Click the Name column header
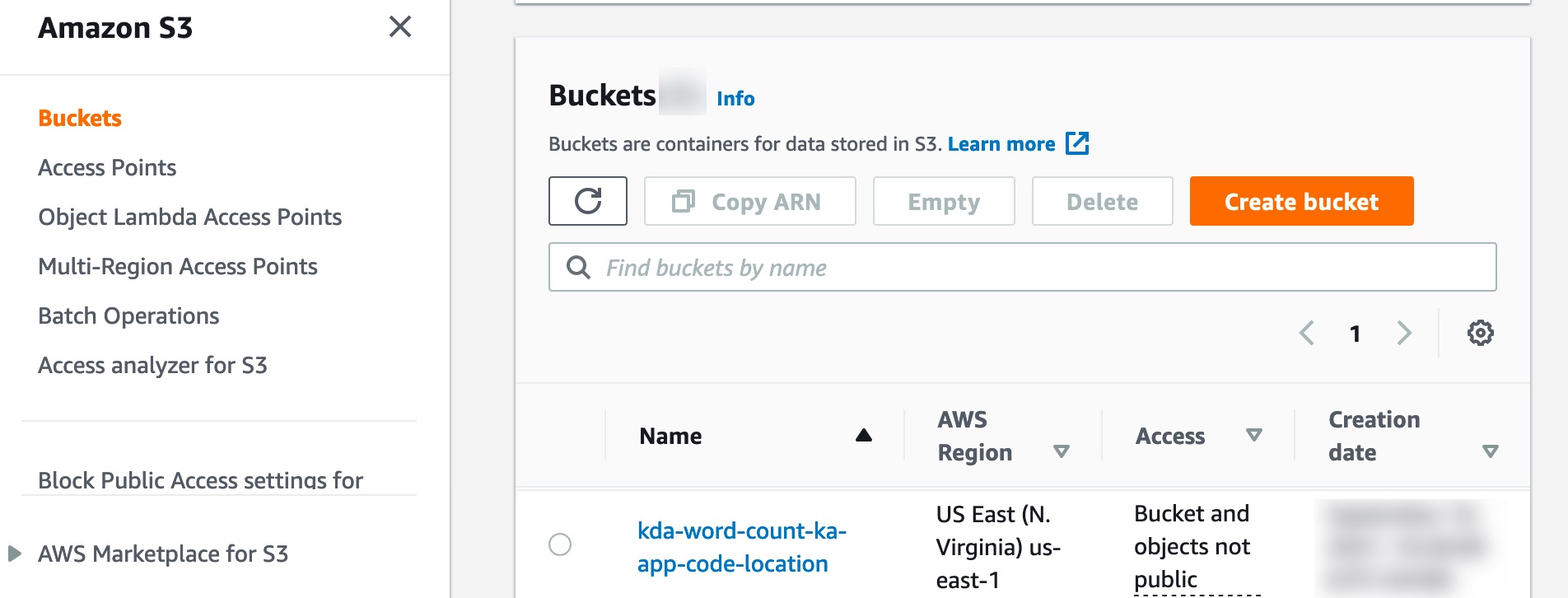The height and width of the screenshot is (598, 1568). tap(670, 436)
